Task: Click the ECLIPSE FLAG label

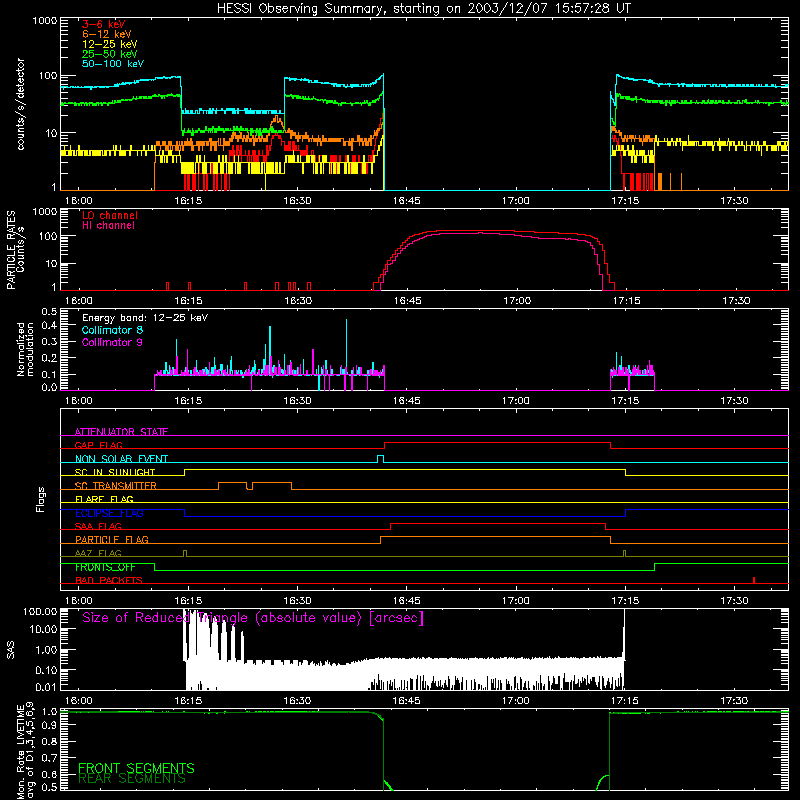Action: pos(109,513)
